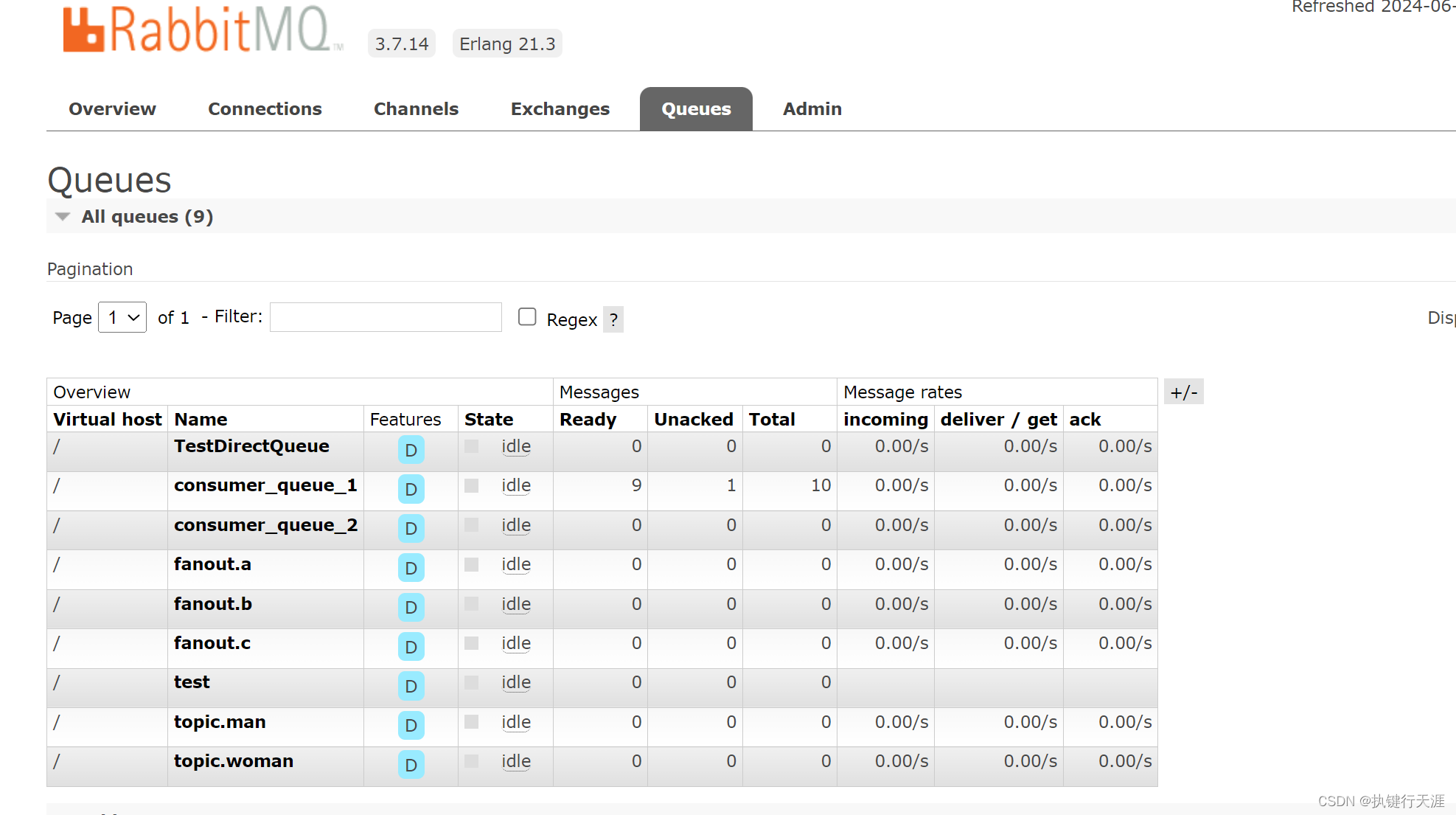Switch to the Connections tab
This screenshot has width=1456, height=815.
pos(265,109)
